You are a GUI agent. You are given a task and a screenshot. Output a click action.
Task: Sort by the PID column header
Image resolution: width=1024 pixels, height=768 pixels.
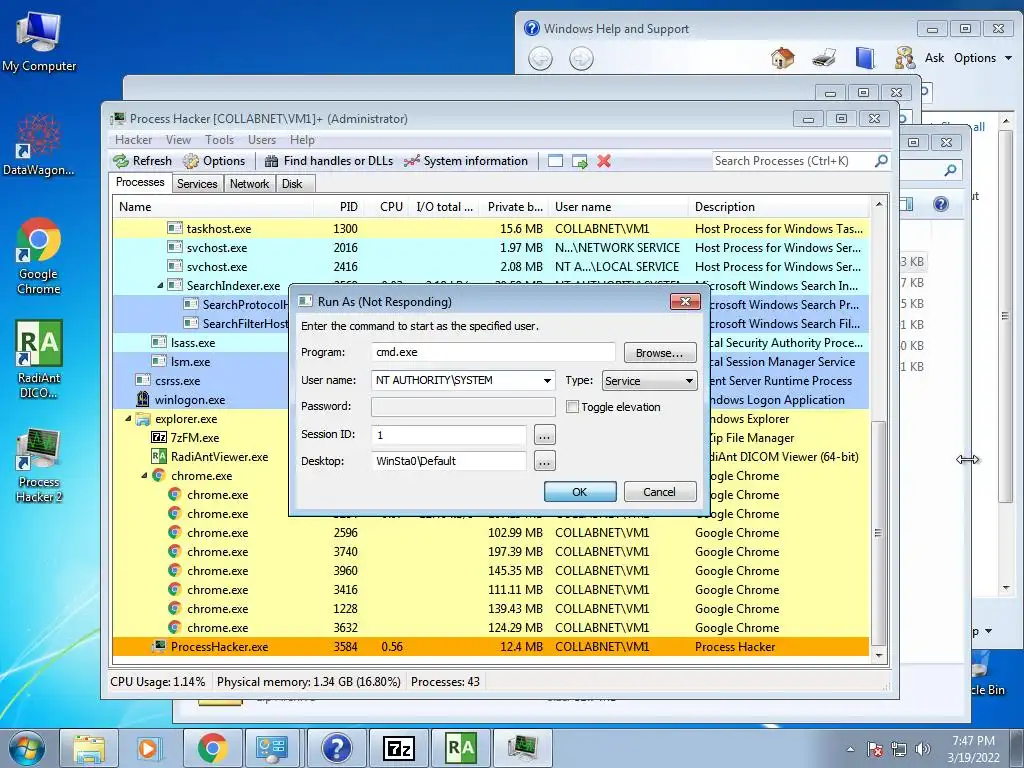point(339,207)
